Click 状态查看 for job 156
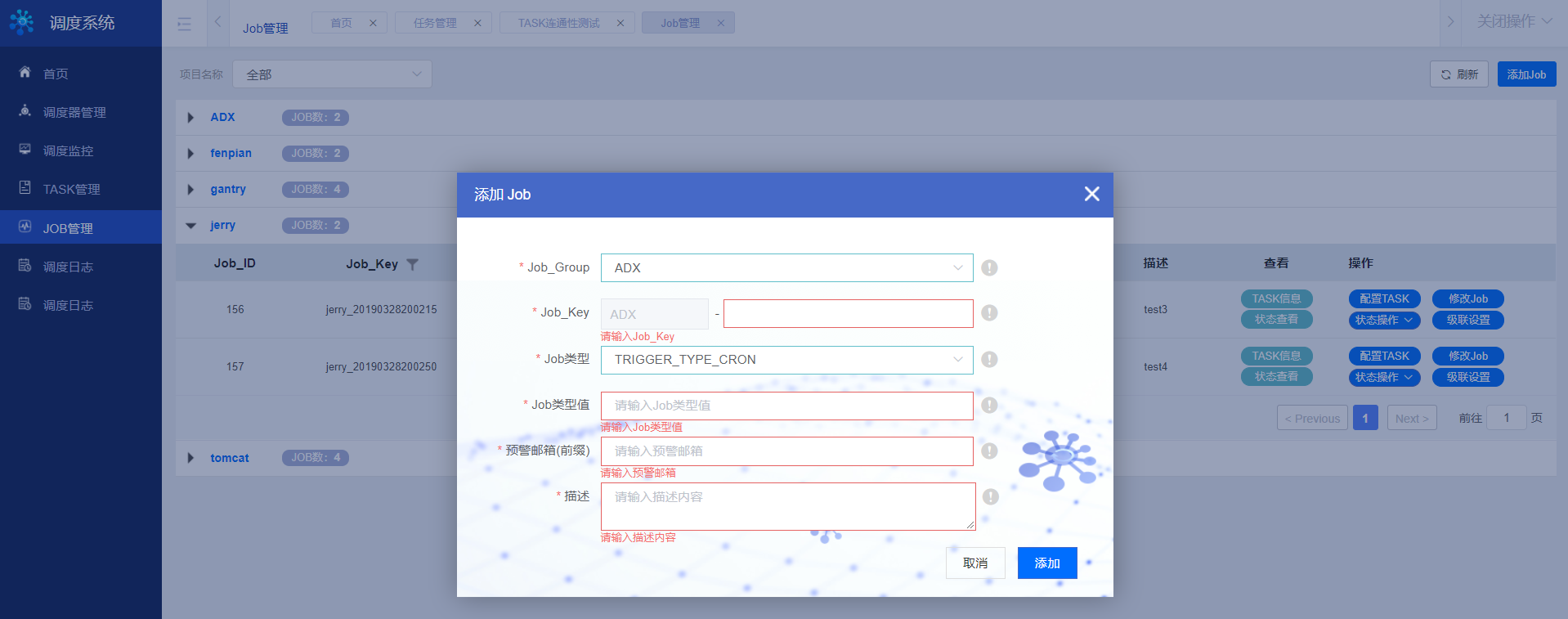The width and height of the screenshot is (1568, 619). tap(1276, 319)
